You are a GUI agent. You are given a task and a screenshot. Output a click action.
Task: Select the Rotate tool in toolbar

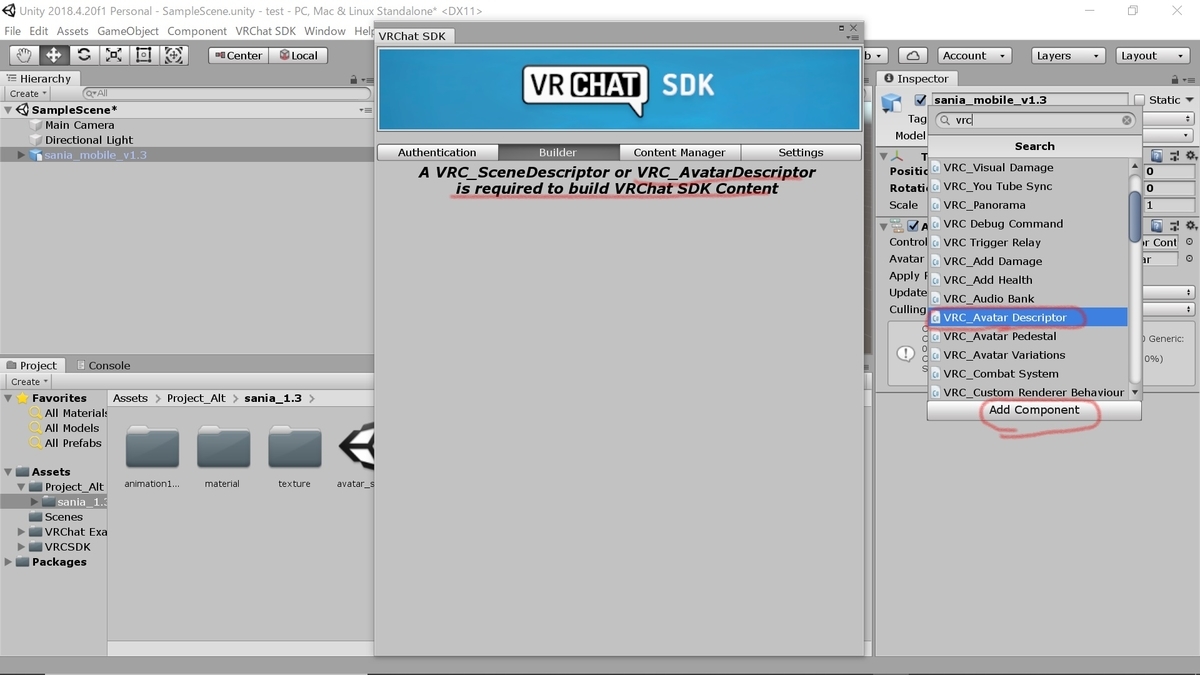[x=84, y=55]
